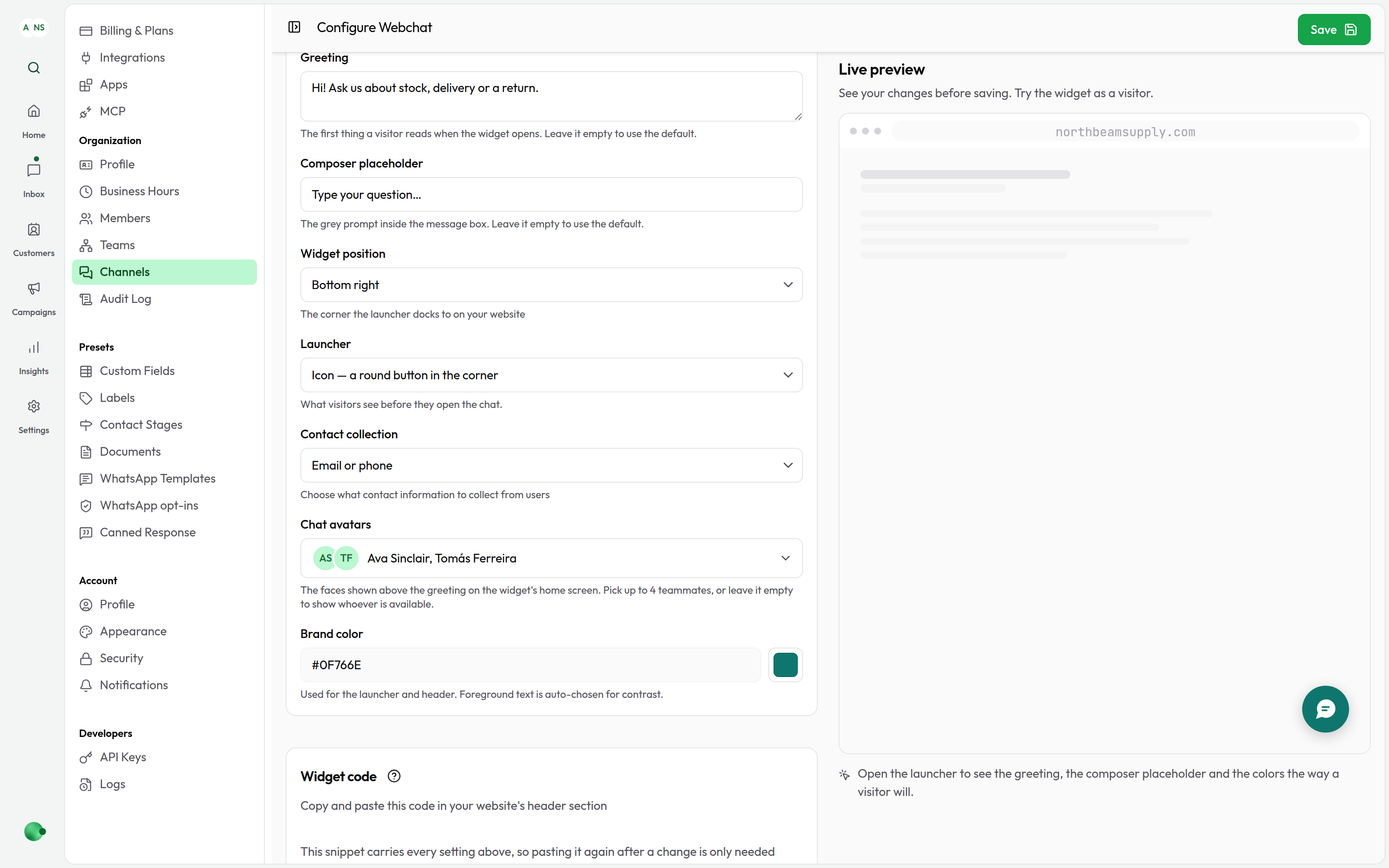Open Custom Fields preset

[x=164, y=371]
